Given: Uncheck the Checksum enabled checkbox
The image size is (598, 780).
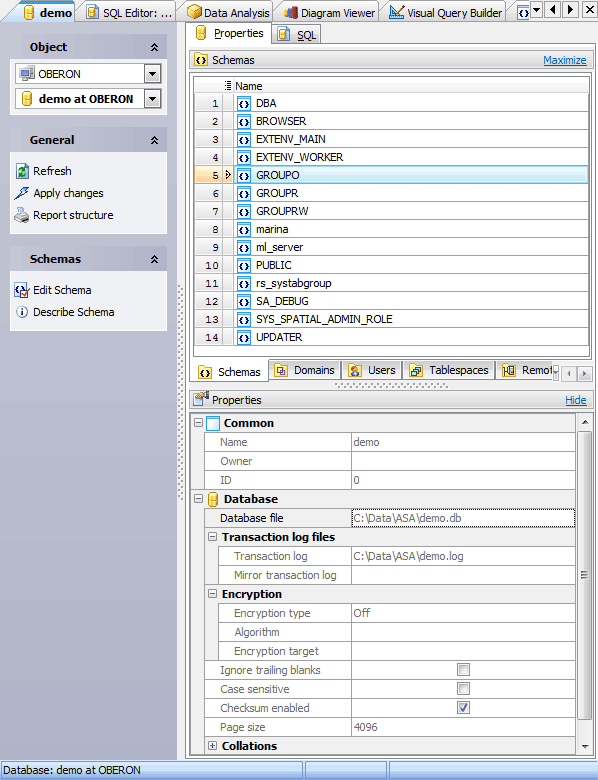Looking at the screenshot, I should [463, 707].
